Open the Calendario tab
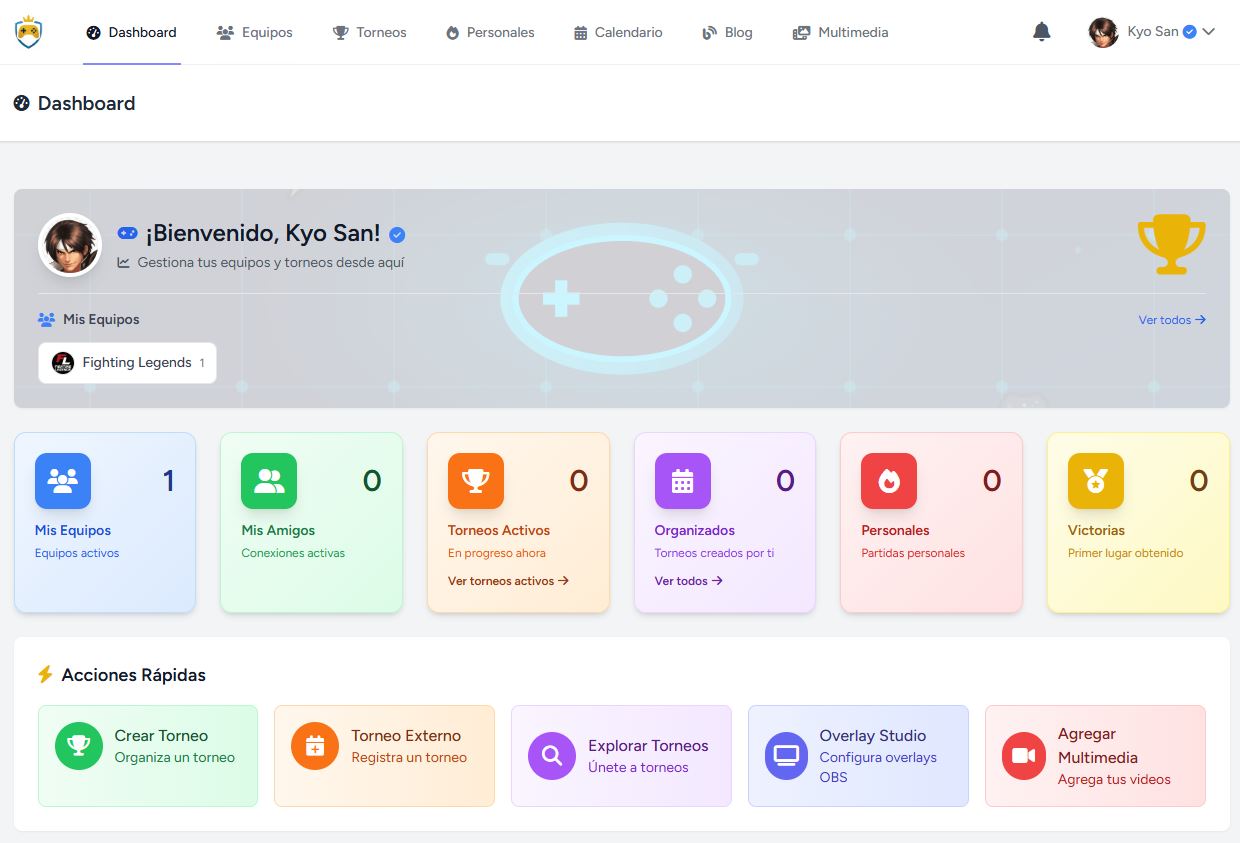 [618, 32]
